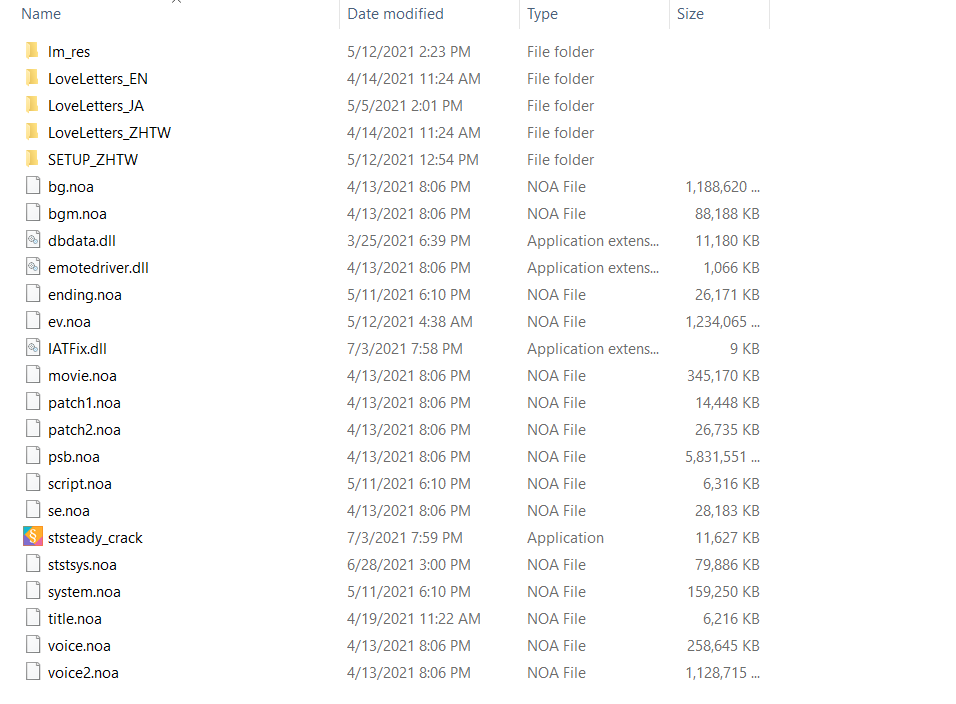This screenshot has width=956, height=704.
Task: Select the ststeady_crack application icon
Action: click(33, 536)
